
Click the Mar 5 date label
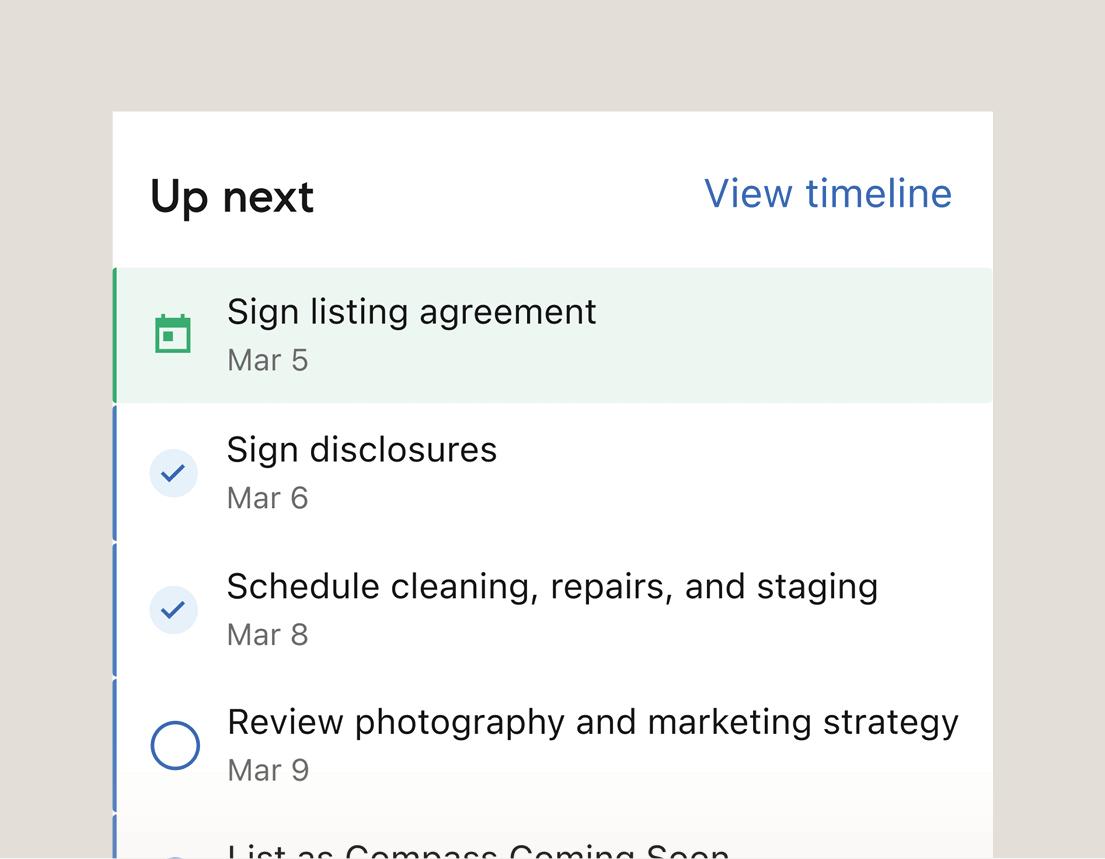(x=267, y=360)
